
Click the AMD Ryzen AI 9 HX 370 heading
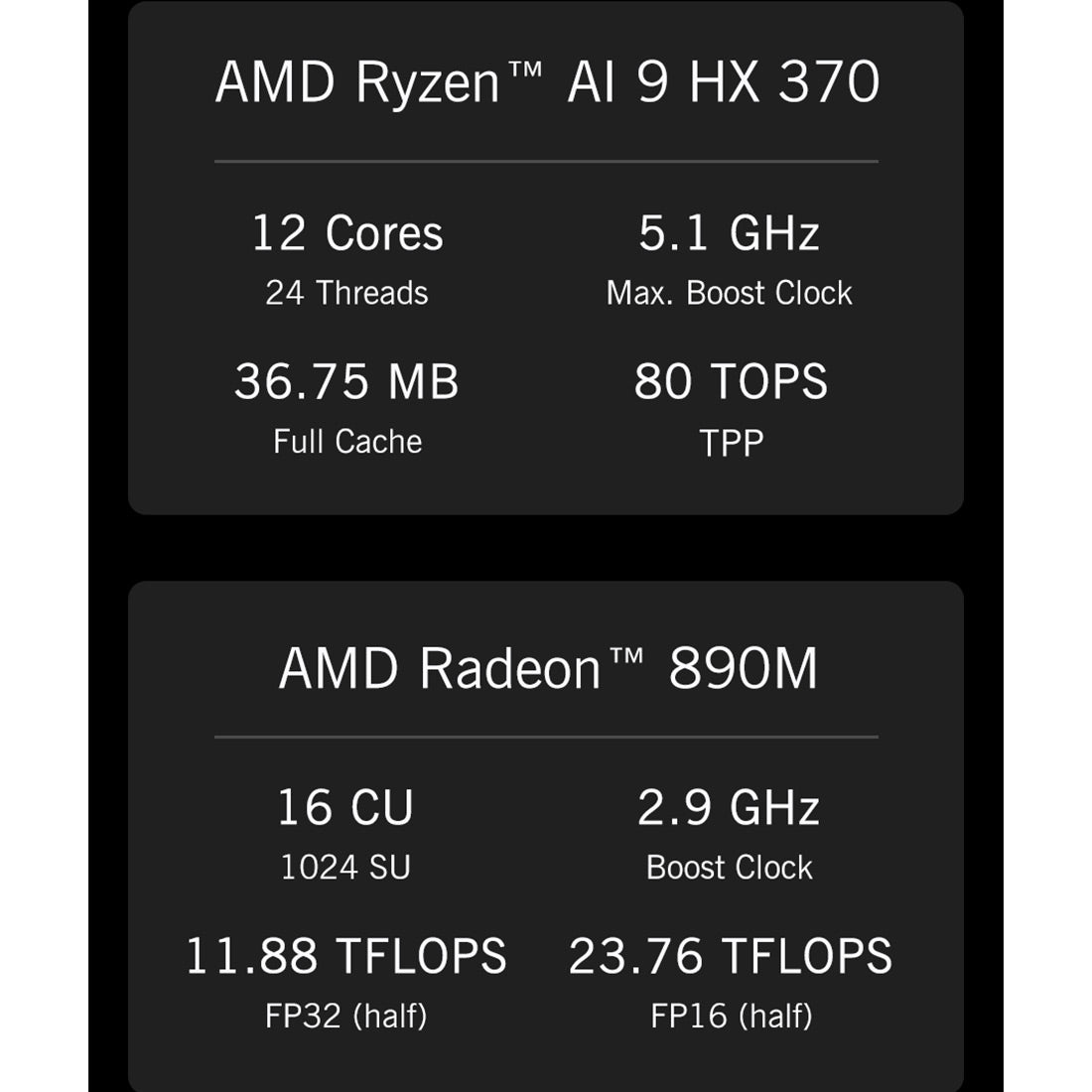coord(547,81)
